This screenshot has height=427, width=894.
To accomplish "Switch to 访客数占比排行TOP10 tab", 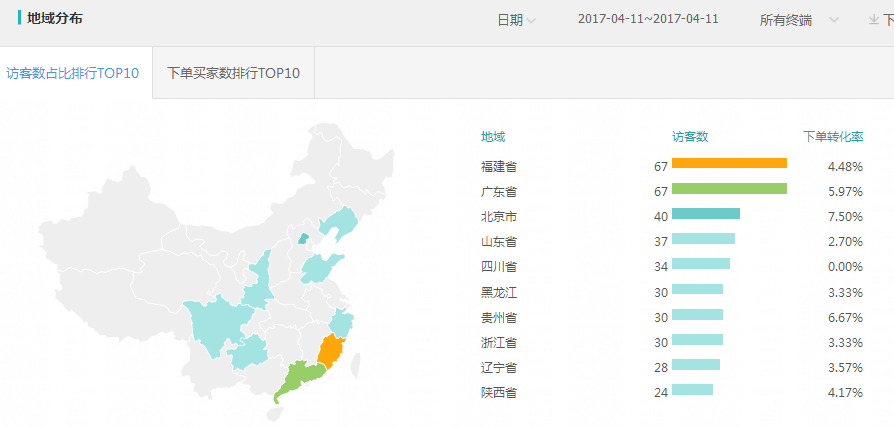I will tap(73, 73).
